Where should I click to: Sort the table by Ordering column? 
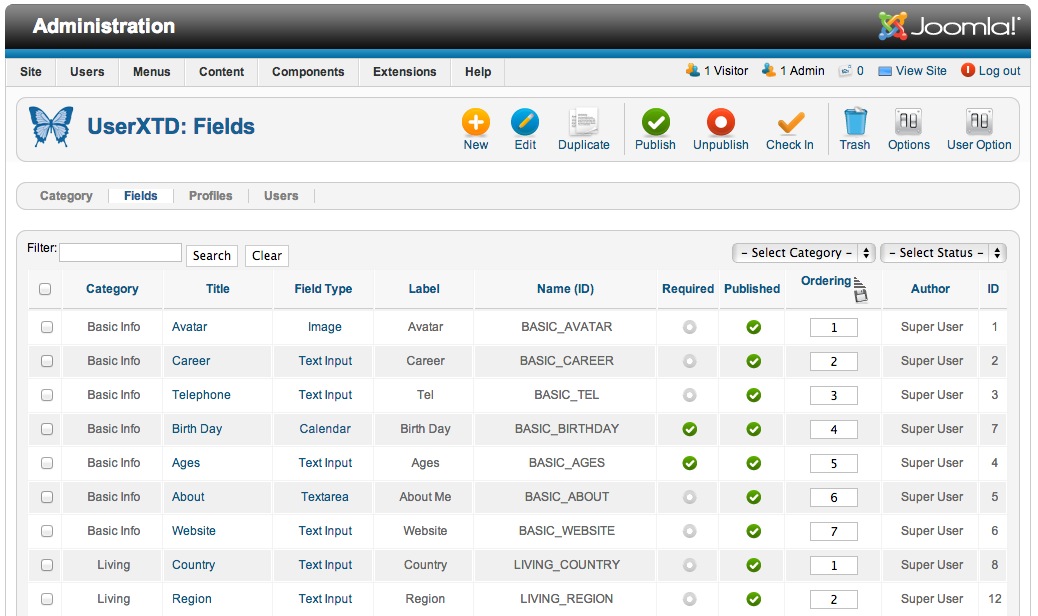(x=826, y=281)
